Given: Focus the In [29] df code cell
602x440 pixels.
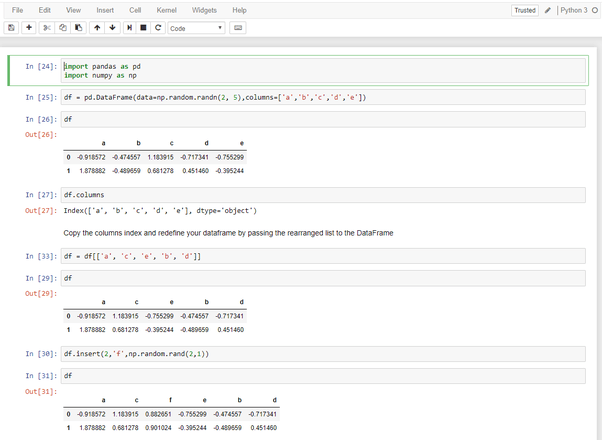Looking at the screenshot, I should [x=323, y=278].
